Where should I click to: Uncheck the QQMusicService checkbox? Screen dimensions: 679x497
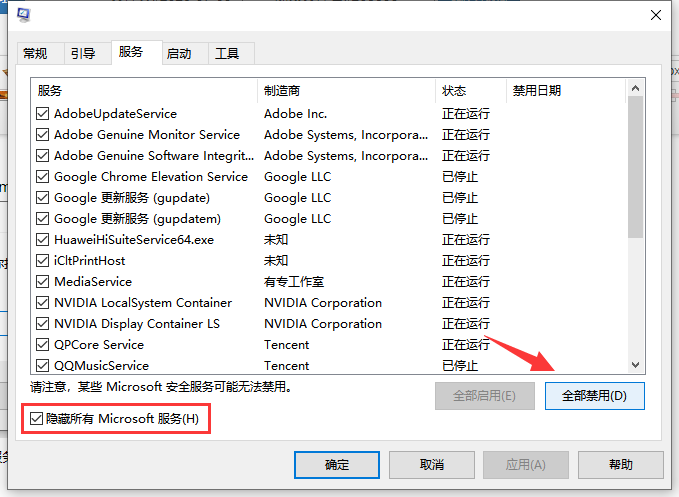tap(42, 366)
